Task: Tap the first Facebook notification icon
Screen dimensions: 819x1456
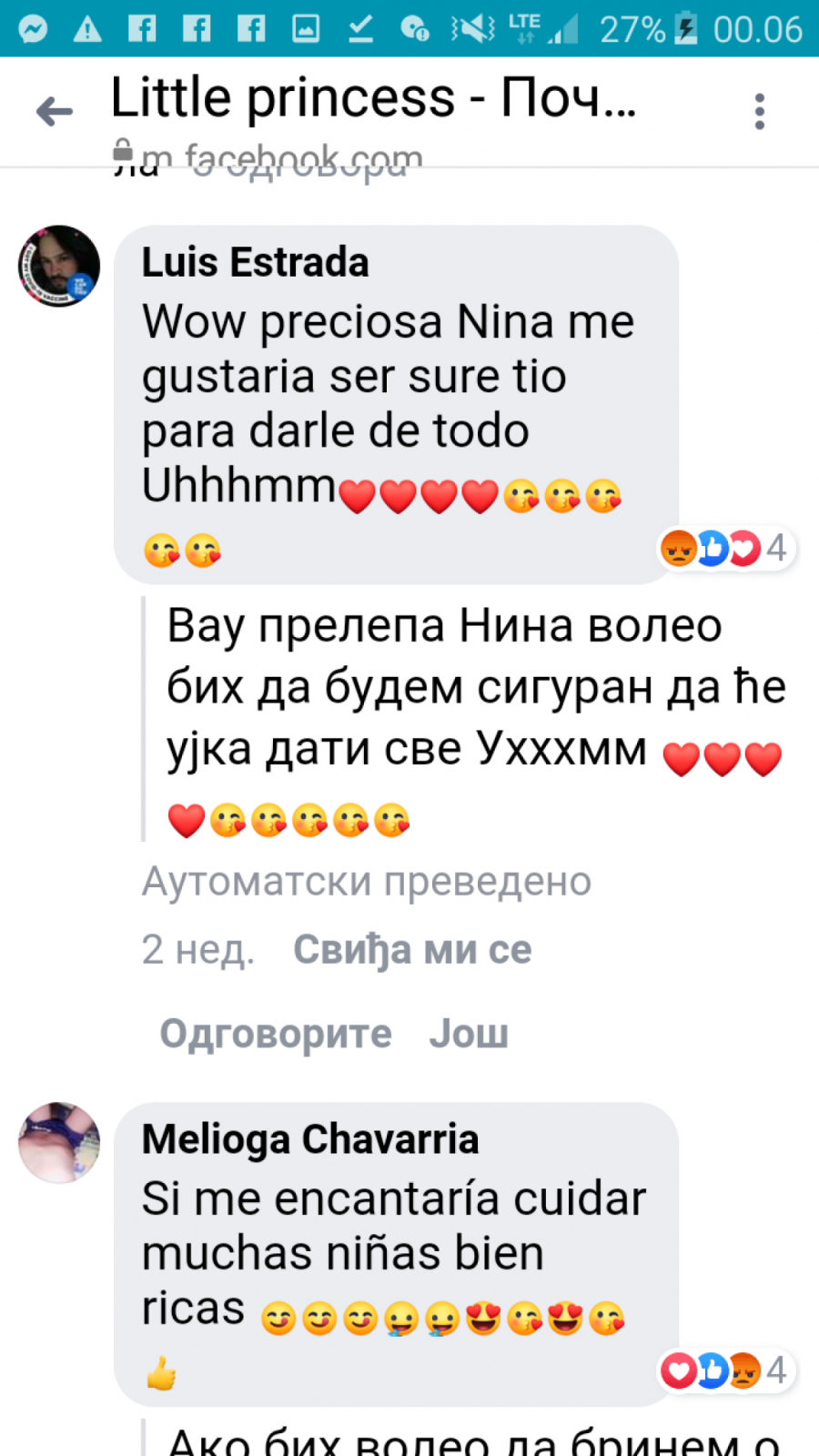Action: coord(142,29)
